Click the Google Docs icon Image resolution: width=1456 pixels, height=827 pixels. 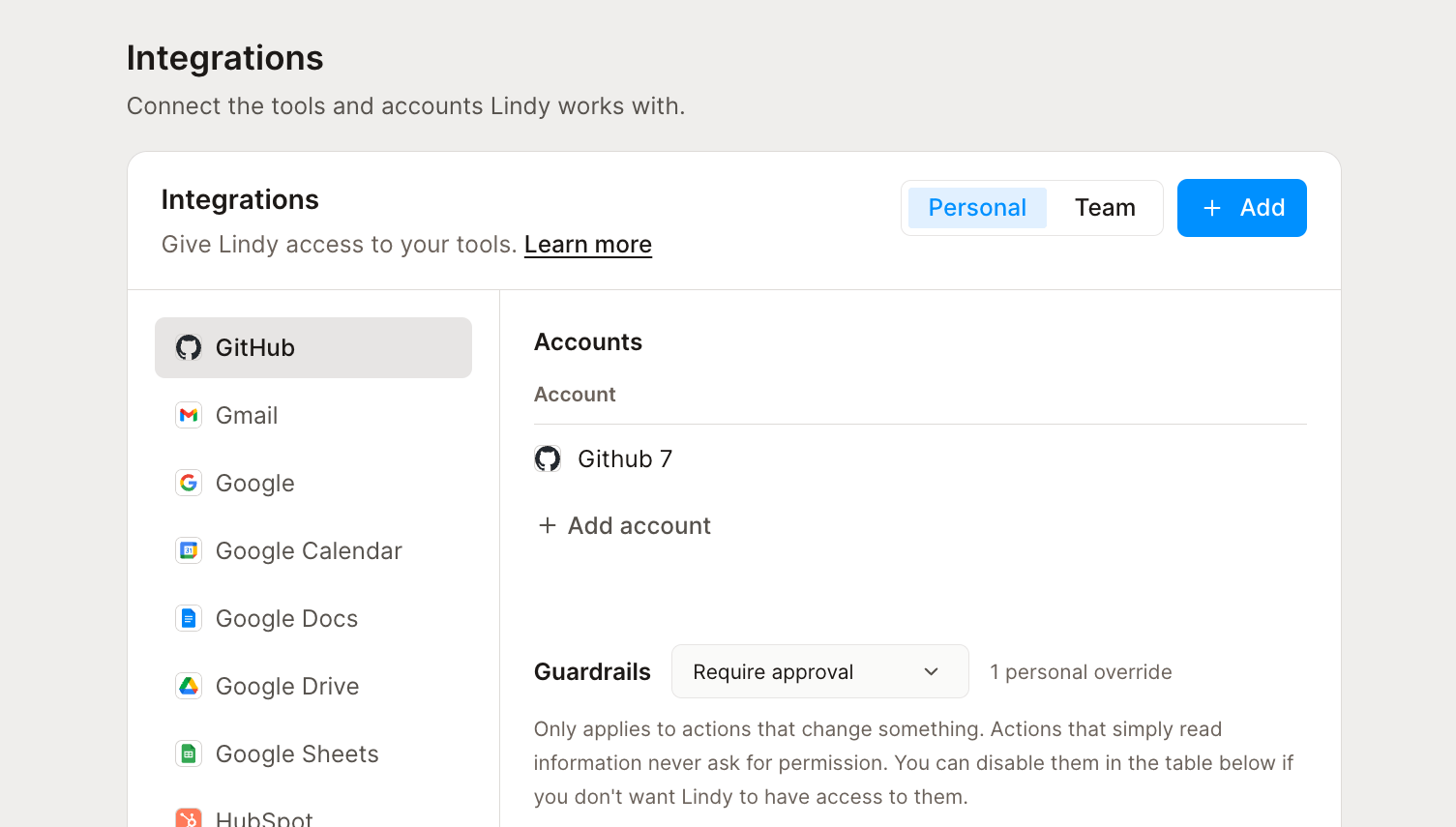tap(189, 618)
